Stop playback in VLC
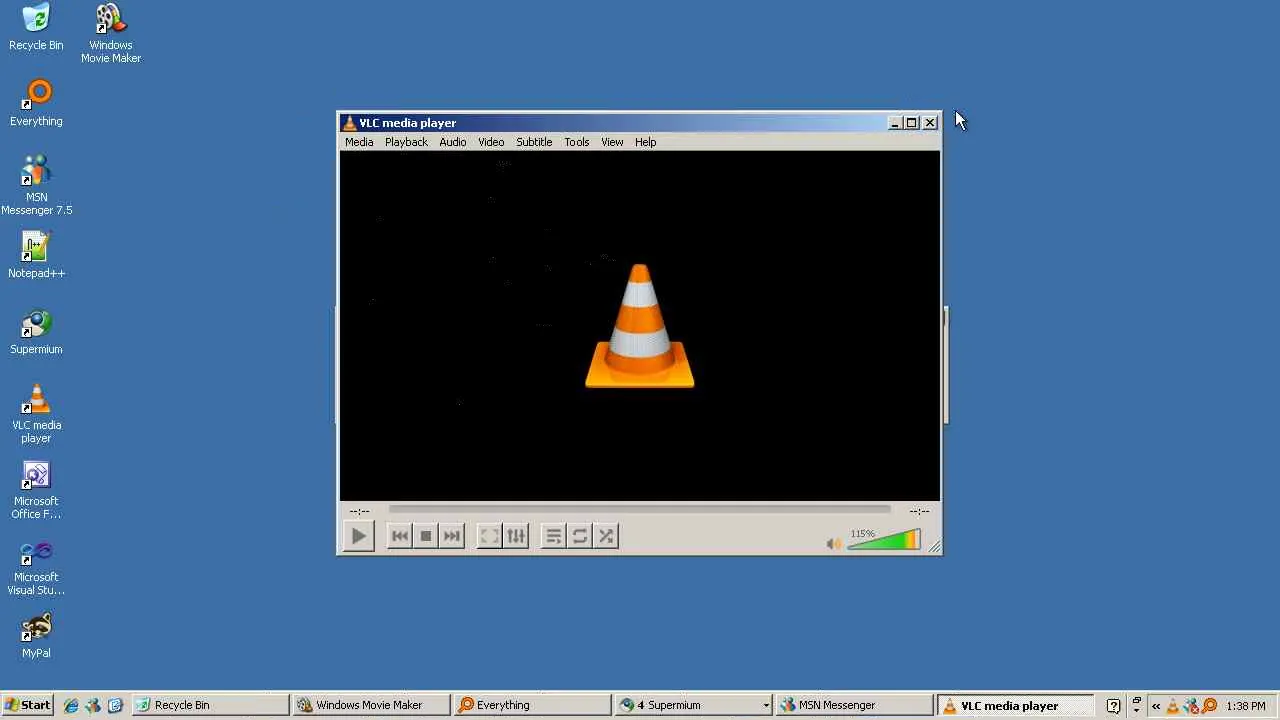Screen dimensions: 1280x720 pos(426,536)
